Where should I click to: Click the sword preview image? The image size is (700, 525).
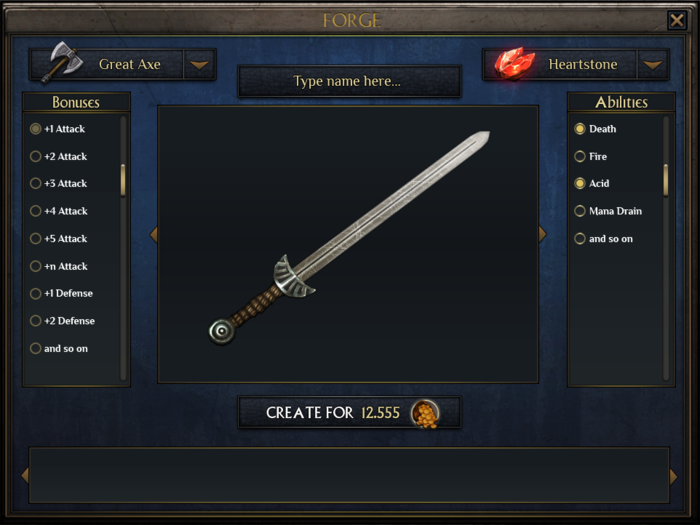click(x=349, y=238)
